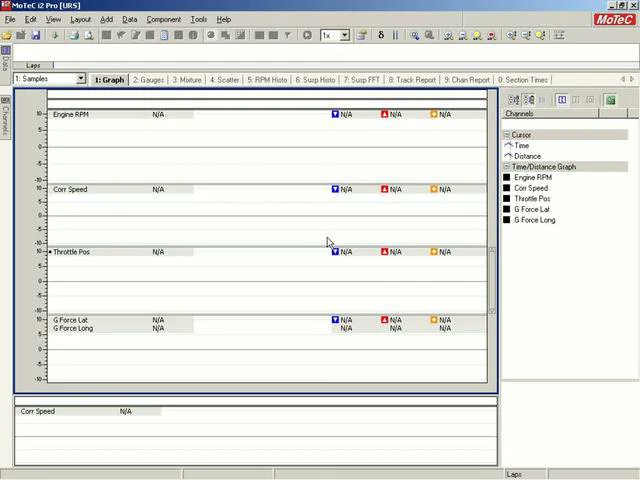Screen dimensions: 640x480
Task: Select Distance under Cursor in channel list
Action: [527, 156]
